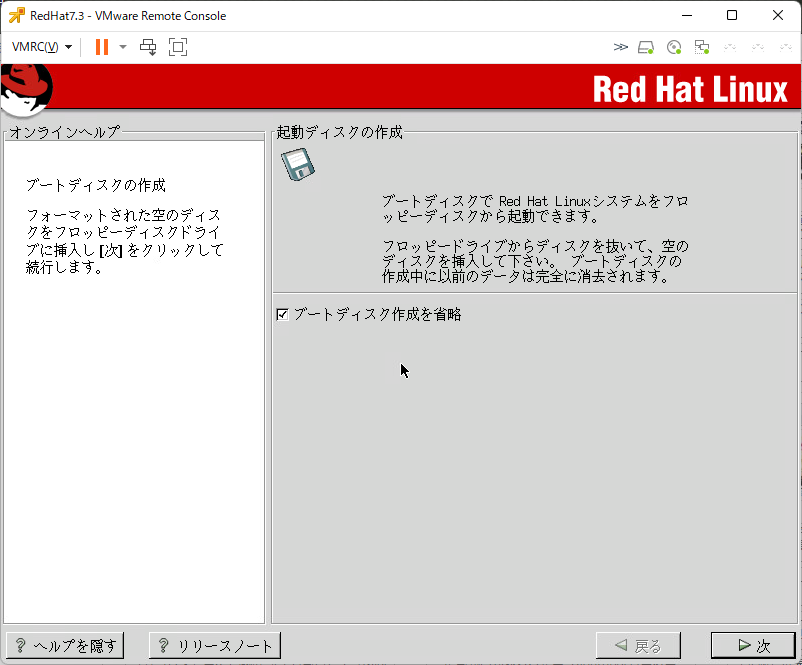Click the 起動ディスクの作成 panel title

(x=339, y=132)
